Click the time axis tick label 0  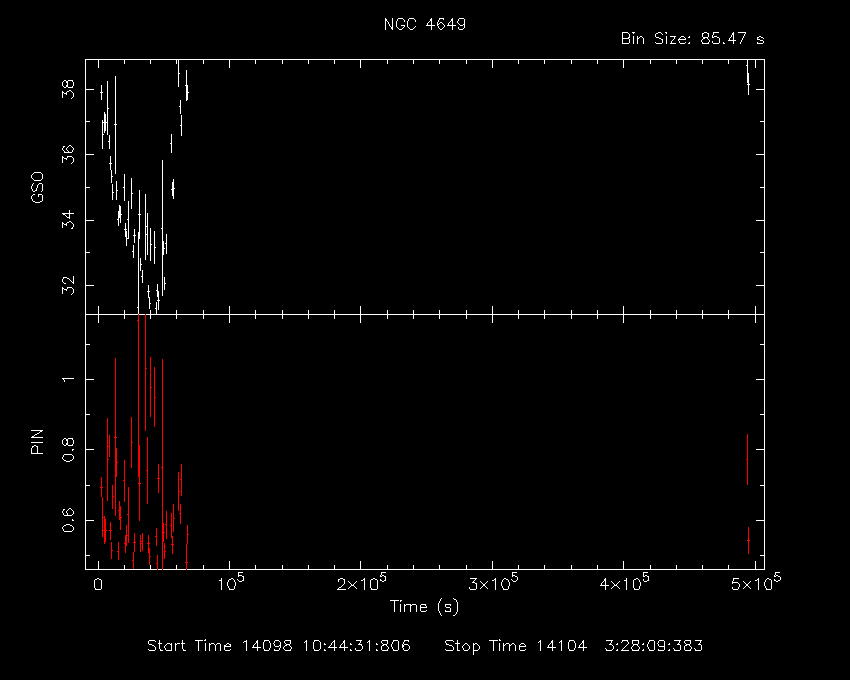pos(98,585)
